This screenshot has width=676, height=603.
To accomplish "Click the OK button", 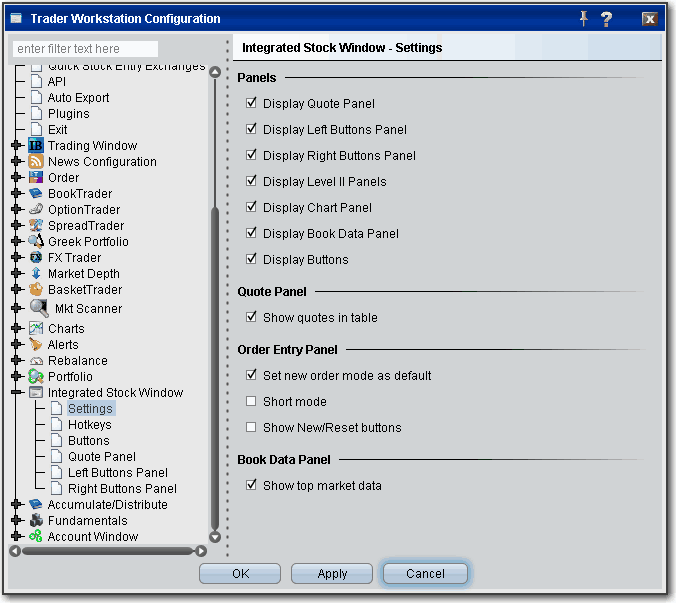I will [x=240, y=574].
